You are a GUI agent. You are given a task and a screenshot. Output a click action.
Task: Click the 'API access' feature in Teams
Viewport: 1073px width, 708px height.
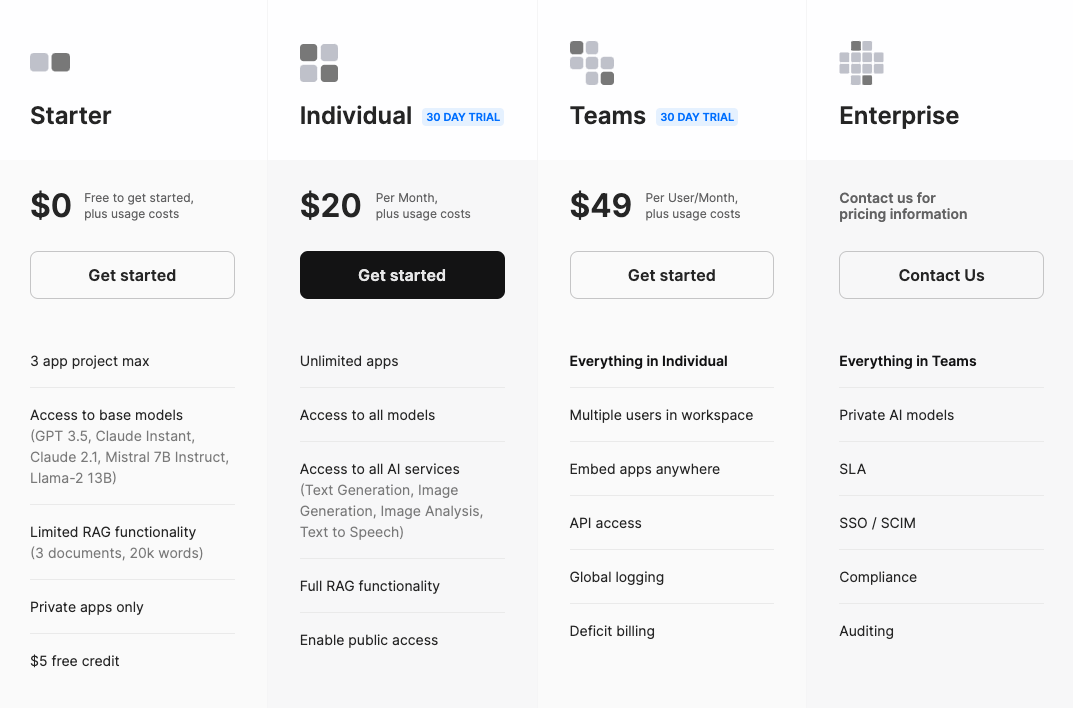pos(606,523)
